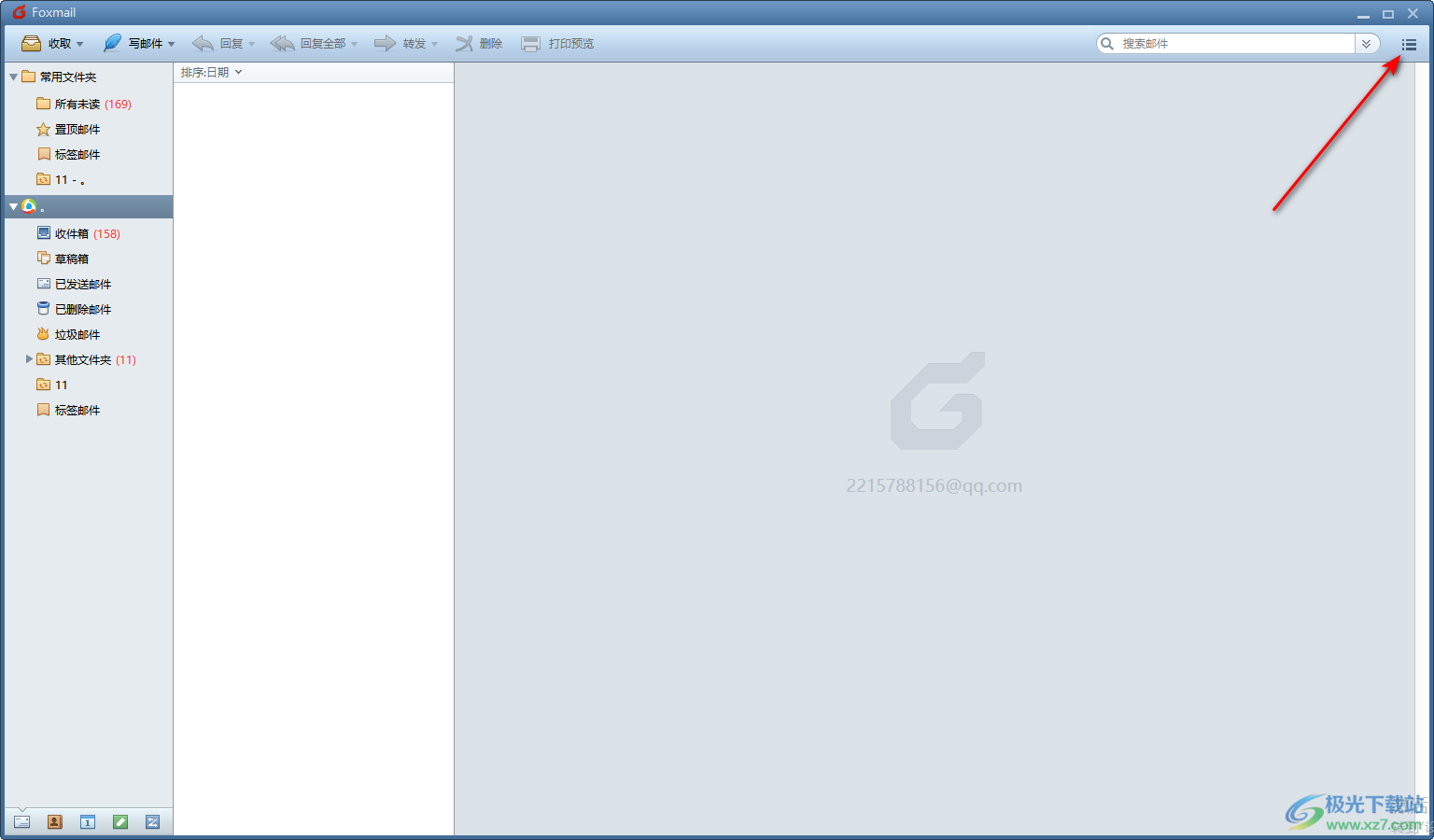Open the 转发 dropdown arrow
The image size is (1434, 840).
point(435,45)
